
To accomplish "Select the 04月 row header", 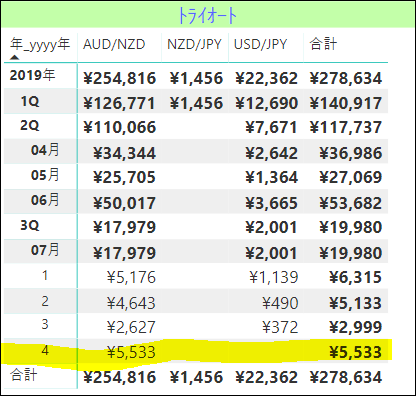I will coord(45,150).
